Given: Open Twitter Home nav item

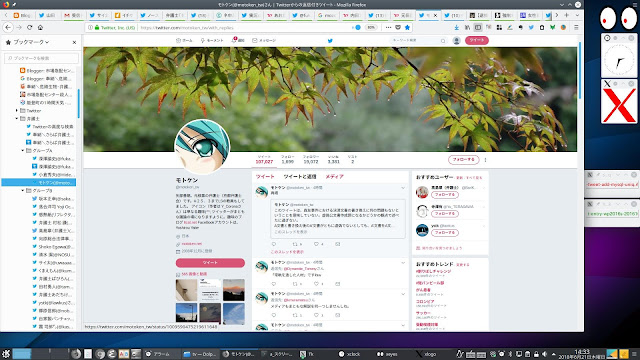Looking at the screenshot, I should pos(184,40).
